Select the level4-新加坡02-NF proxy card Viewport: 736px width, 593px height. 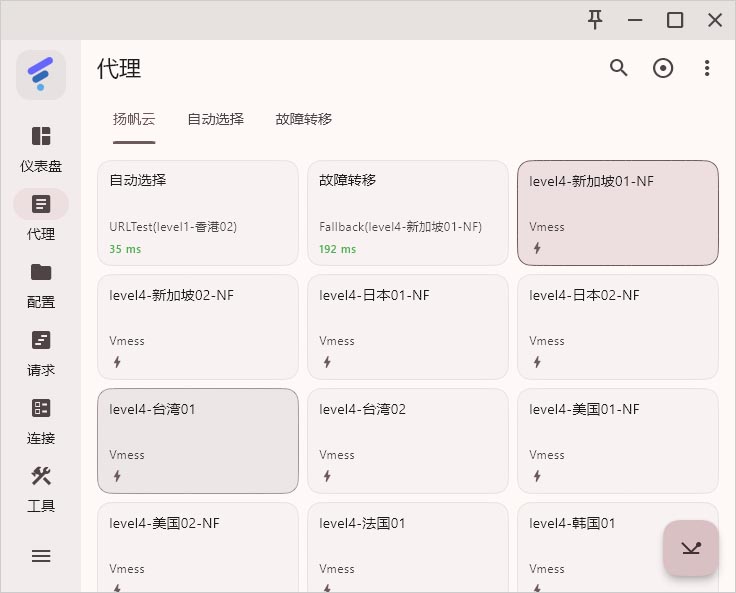coord(198,327)
